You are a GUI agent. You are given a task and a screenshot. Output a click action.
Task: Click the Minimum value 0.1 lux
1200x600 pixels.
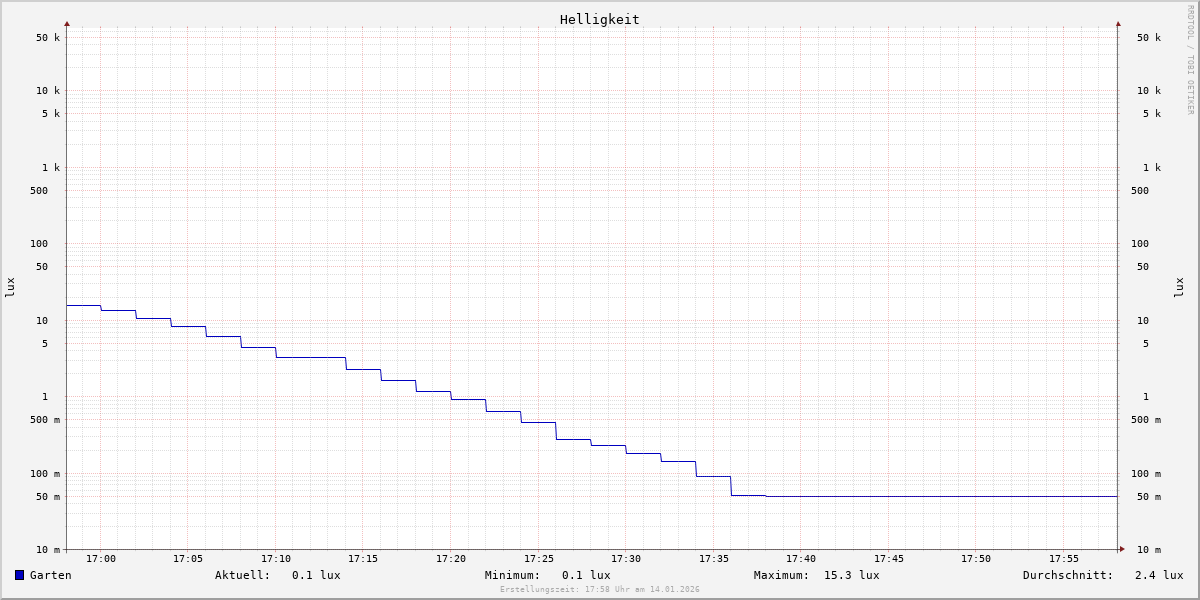click(x=586, y=575)
